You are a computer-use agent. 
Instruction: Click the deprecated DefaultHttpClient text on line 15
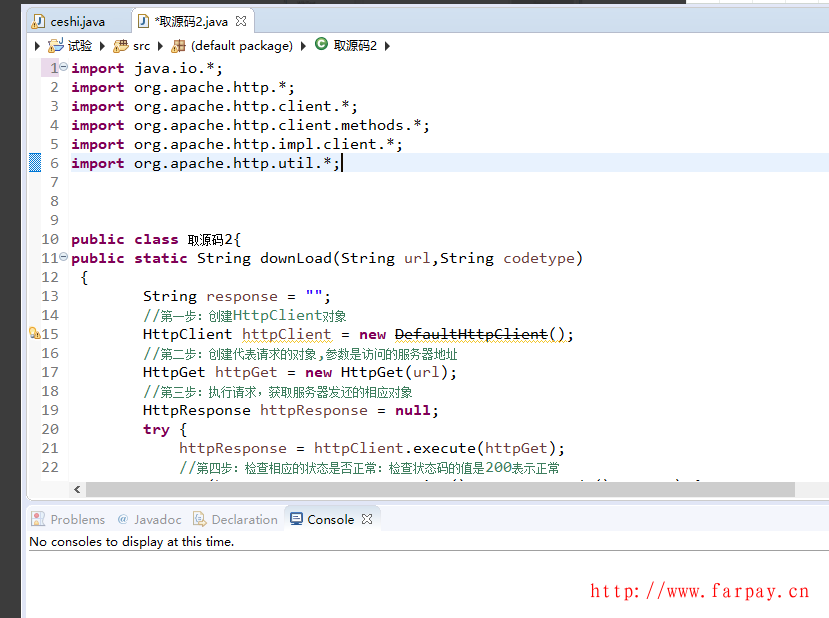[471, 334]
